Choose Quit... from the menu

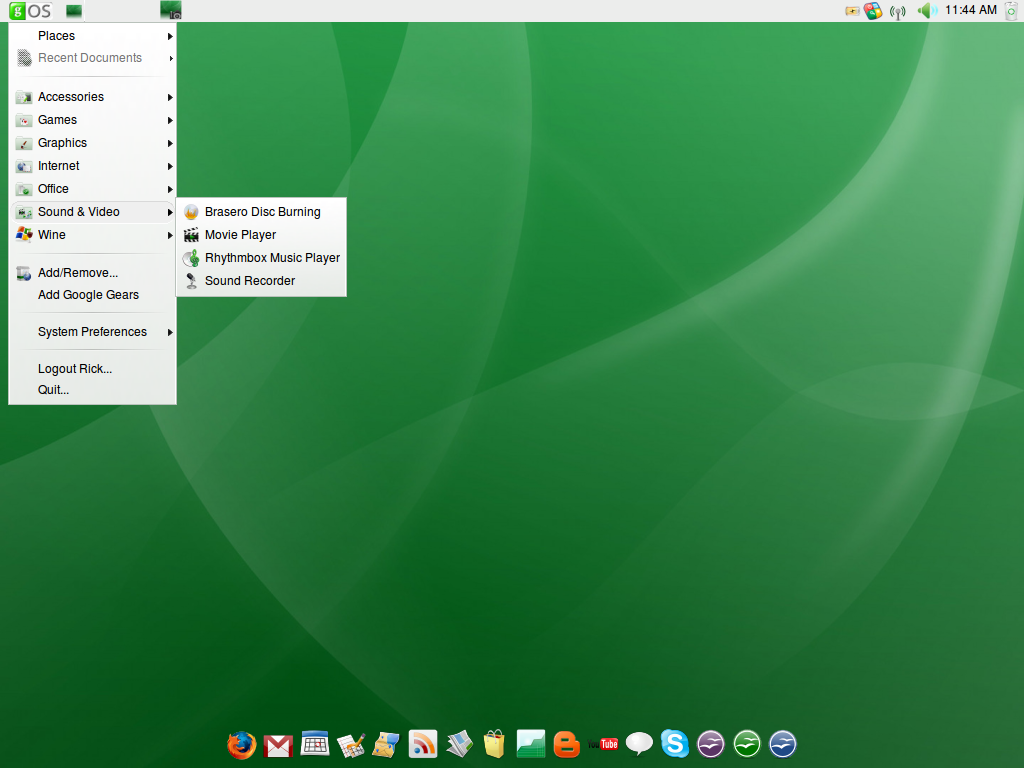pos(93,390)
